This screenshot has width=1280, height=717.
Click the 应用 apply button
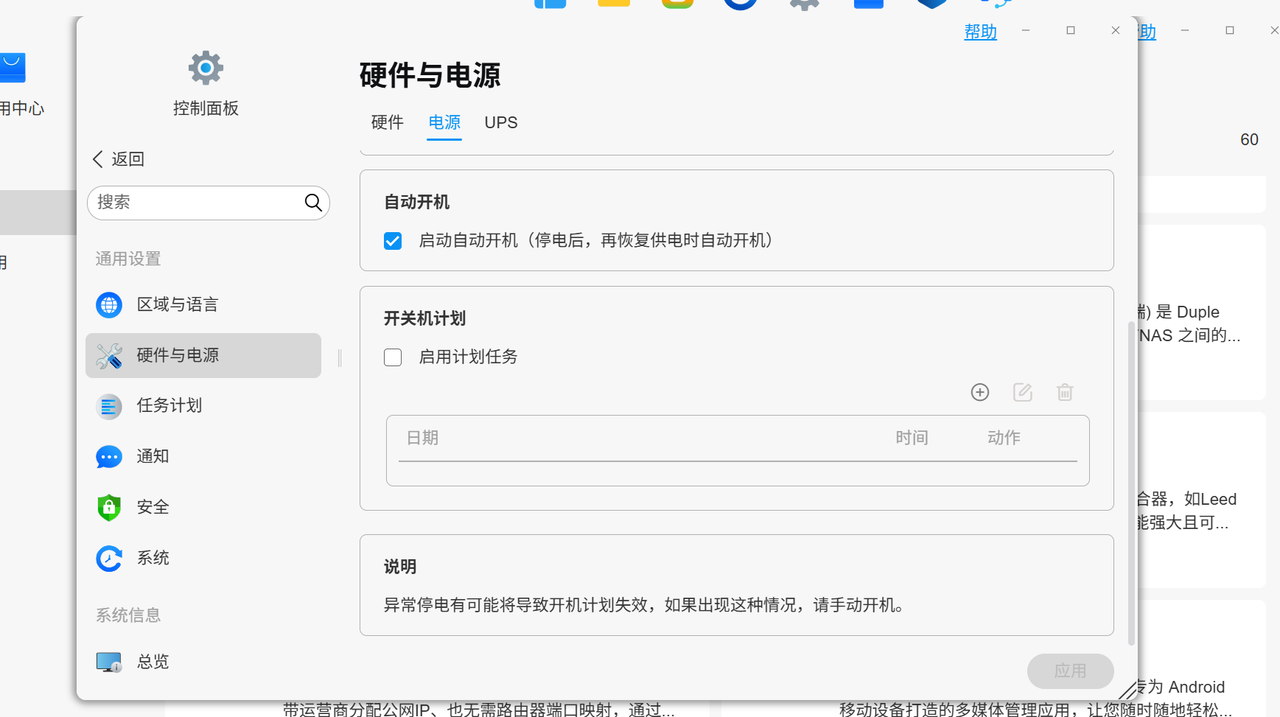pos(1070,671)
